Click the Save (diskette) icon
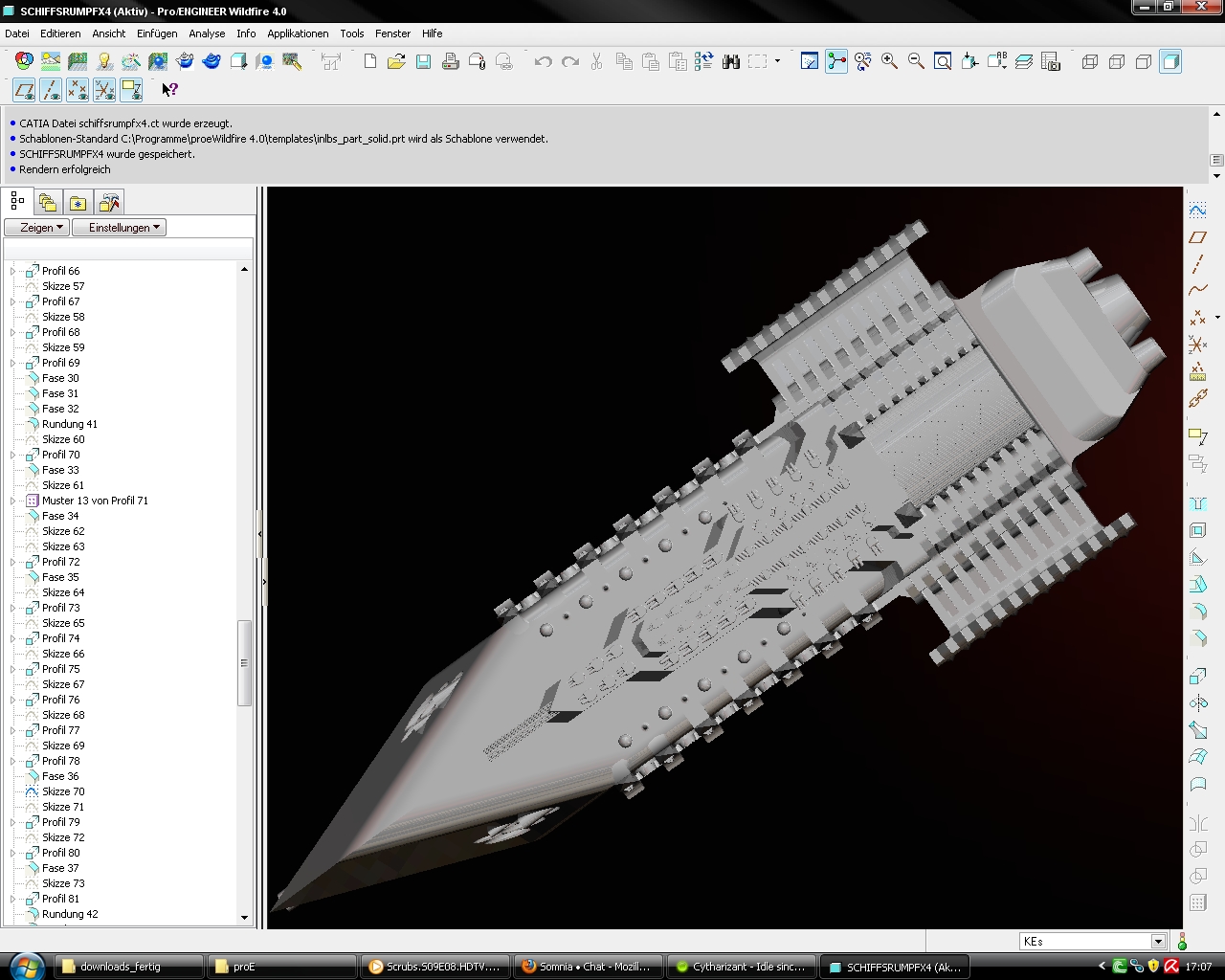The image size is (1225, 980). point(423,62)
